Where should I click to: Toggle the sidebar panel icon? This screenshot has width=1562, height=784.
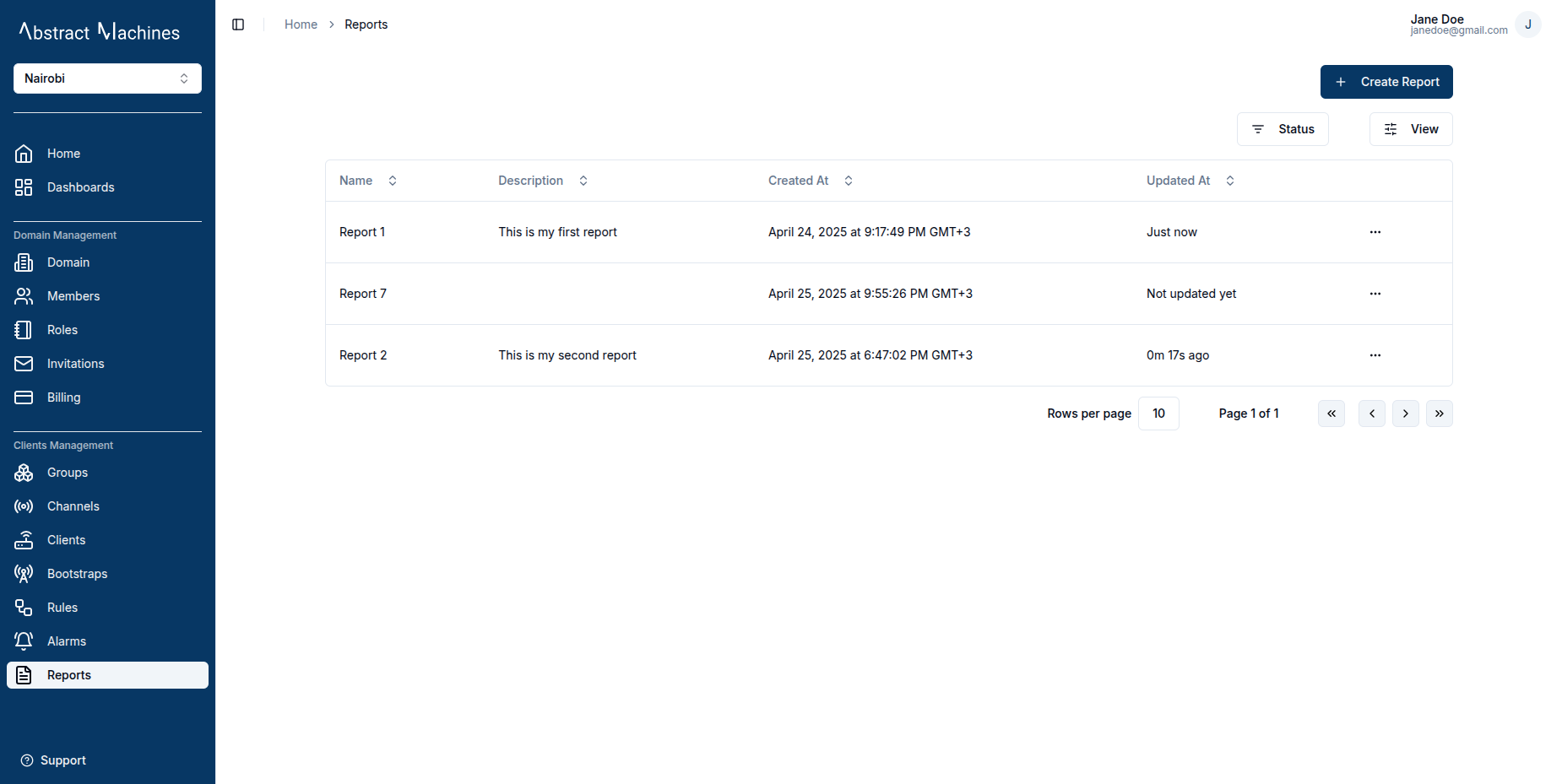pos(238,24)
